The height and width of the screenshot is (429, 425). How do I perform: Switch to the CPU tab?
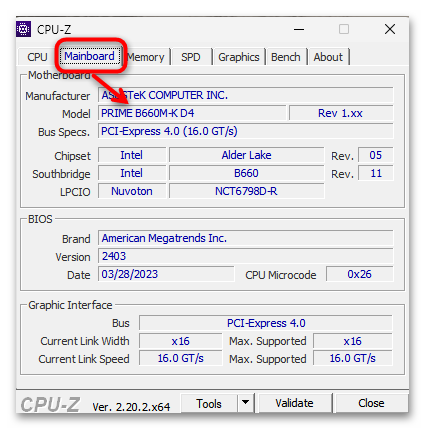pos(37,57)
